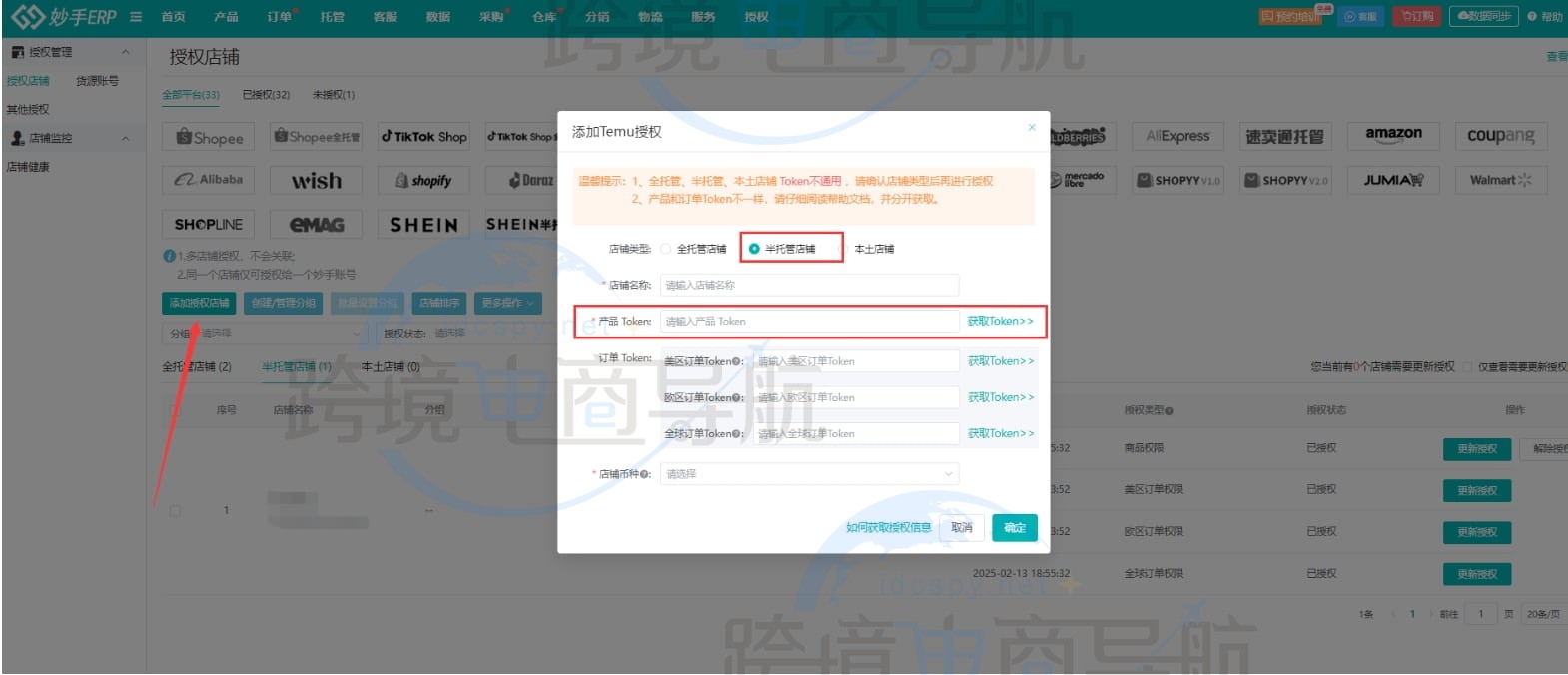Viewport: 1568px width, 675px height.
Task: Click the 添加授权店铺 button
Action: coord(199,303)
